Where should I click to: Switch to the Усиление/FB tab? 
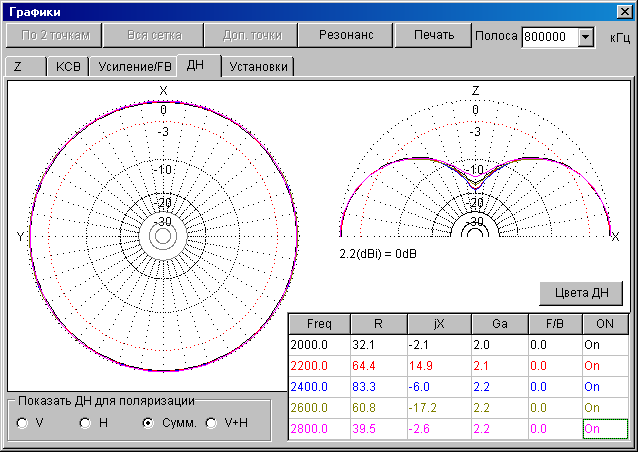tap(134, 67)
